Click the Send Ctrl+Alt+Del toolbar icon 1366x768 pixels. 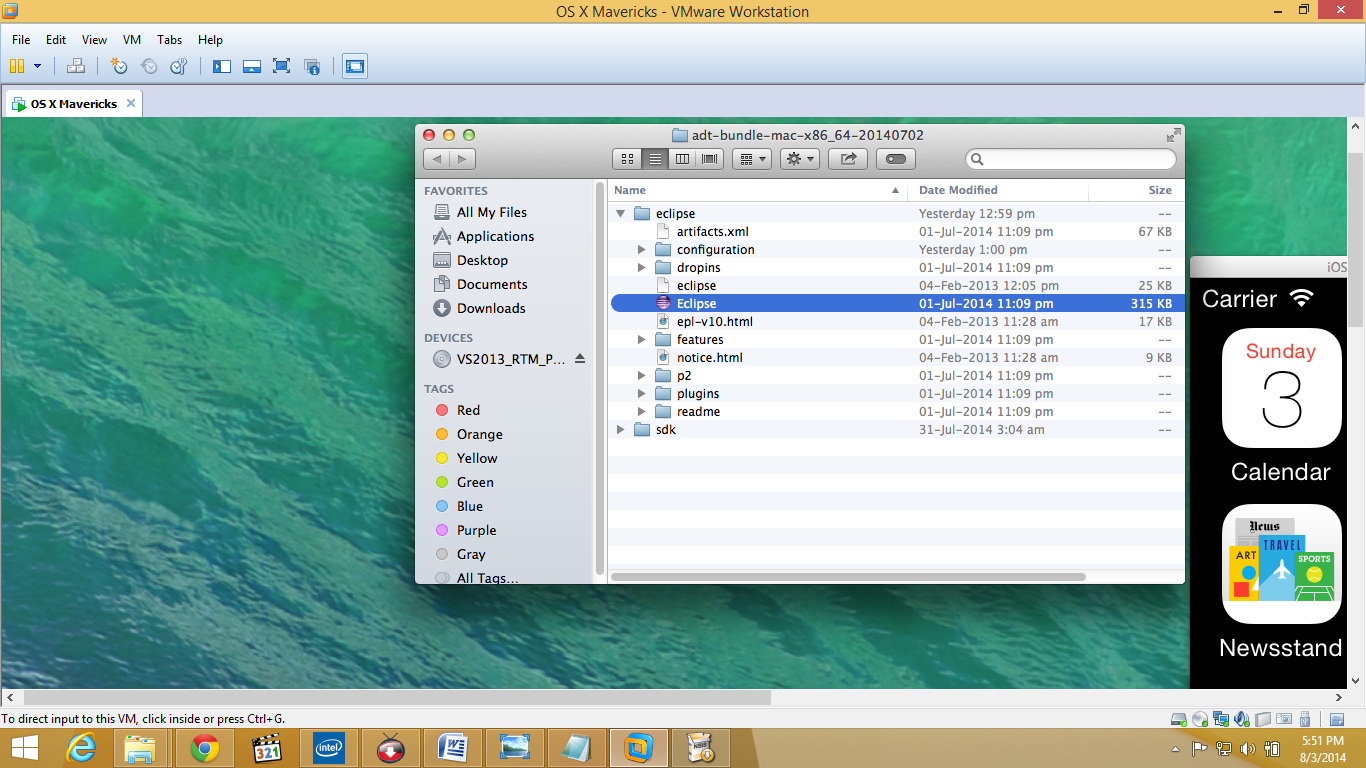click(75, 66)
